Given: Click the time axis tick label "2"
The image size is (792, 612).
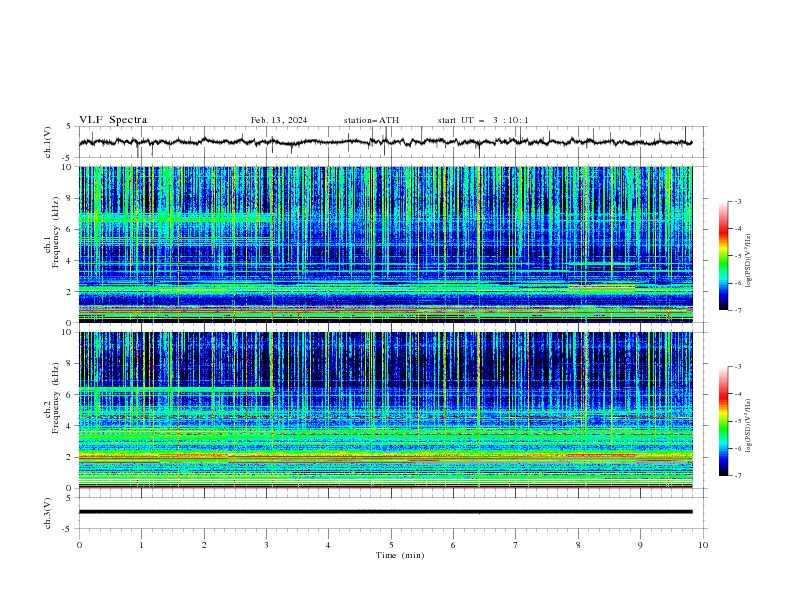Looking at the screenshot, I should point(204,545).
